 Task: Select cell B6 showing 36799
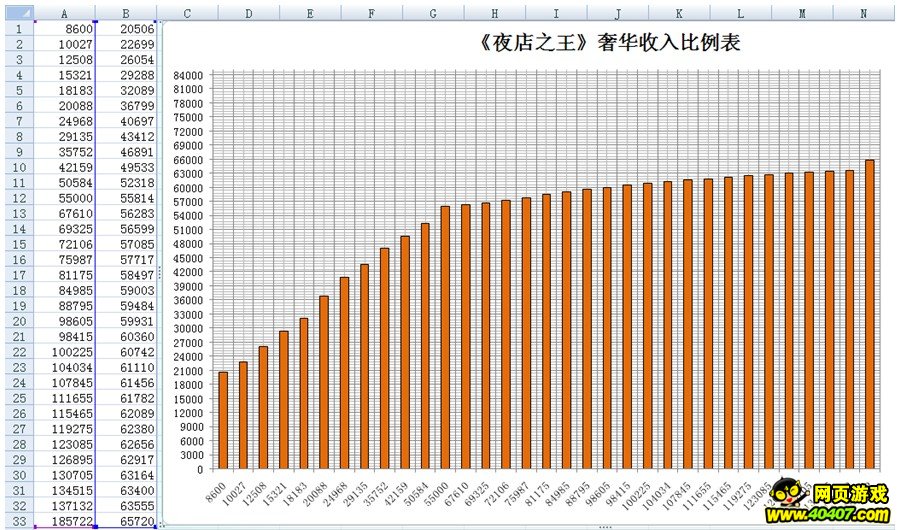[x=126, y=106]
